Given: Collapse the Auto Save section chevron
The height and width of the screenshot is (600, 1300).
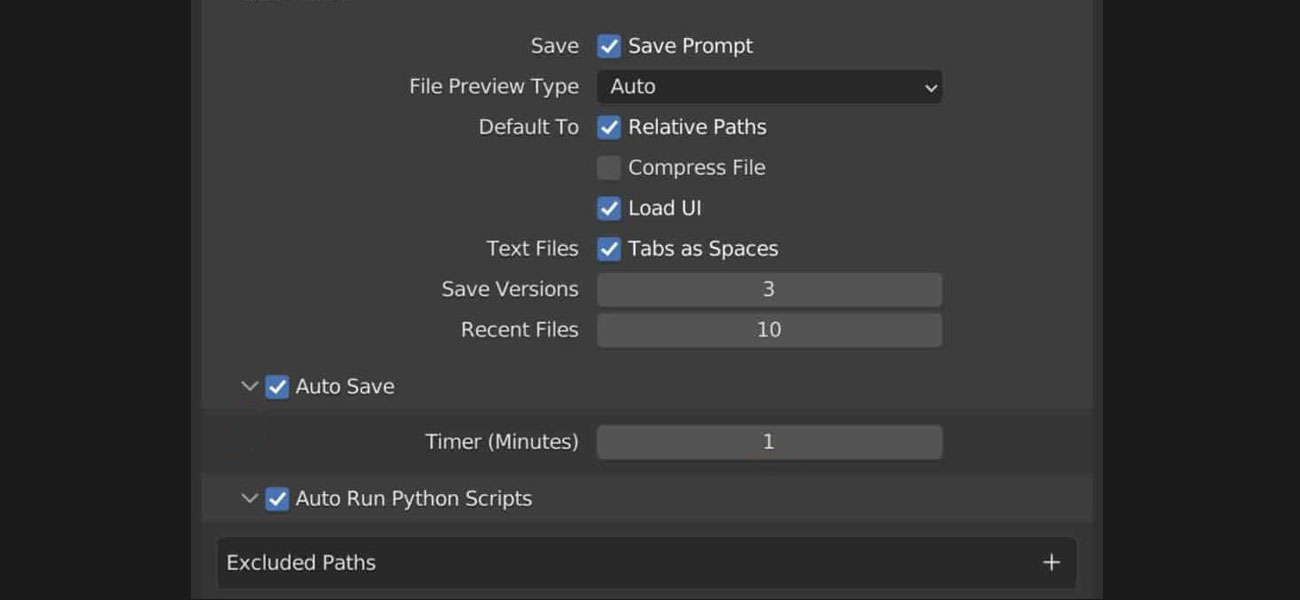Looking at the screenshot, I should pyautogui.click(x=249, y=387).
